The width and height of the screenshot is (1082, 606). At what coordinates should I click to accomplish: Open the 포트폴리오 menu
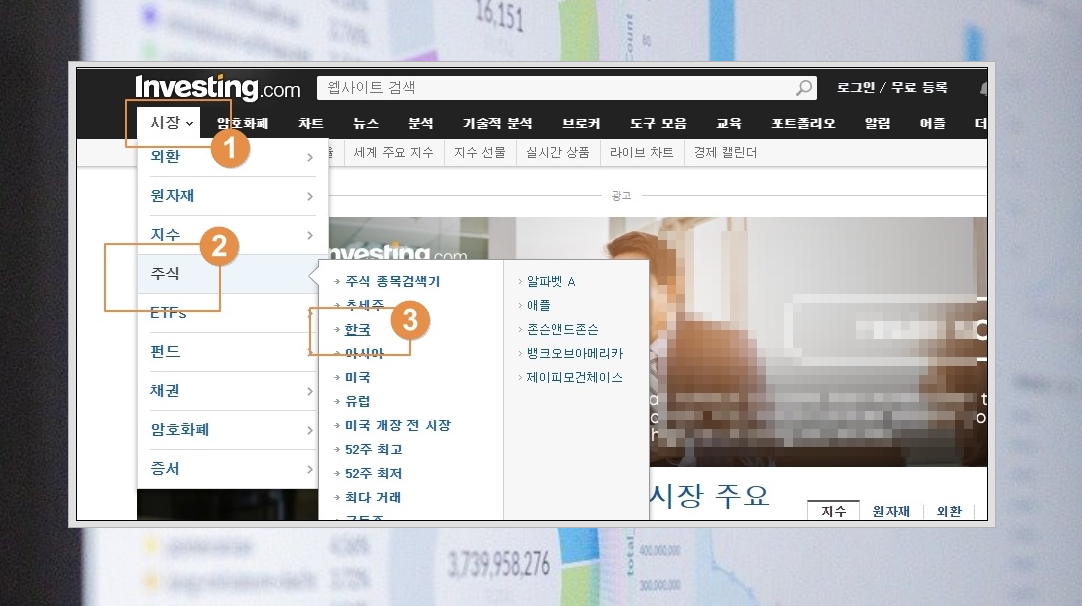click(x=803, y=124)
